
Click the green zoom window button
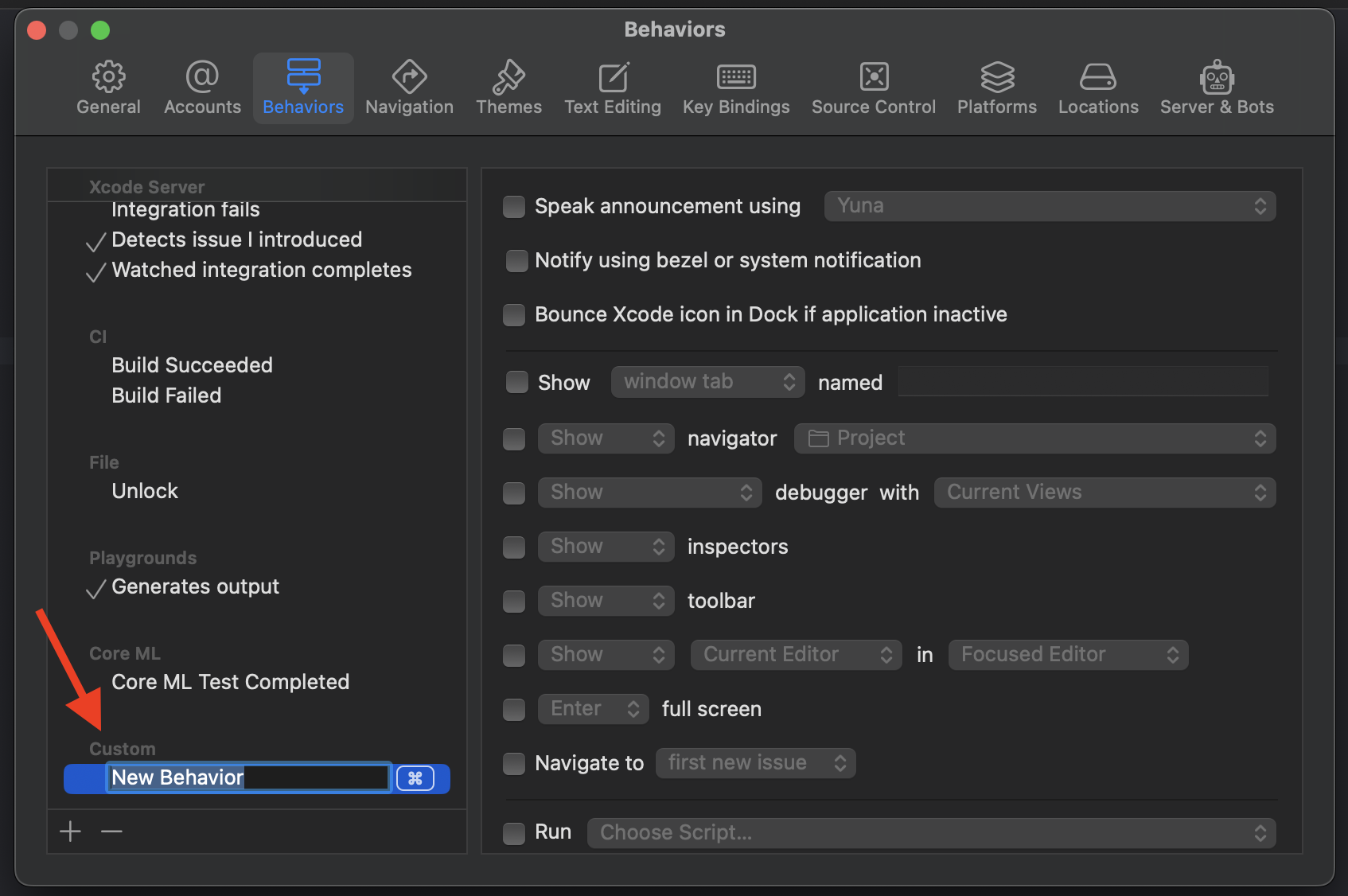[100, 30]
